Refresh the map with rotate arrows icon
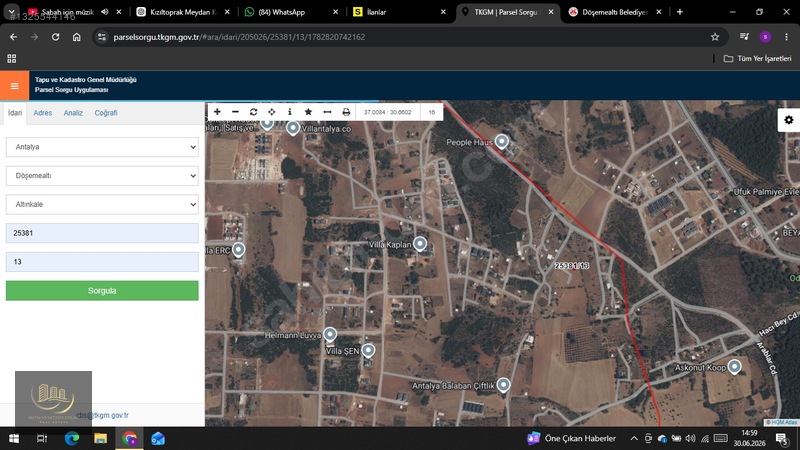Image resolution: width=800 pixels, height=450 pixels. [254, 112]
